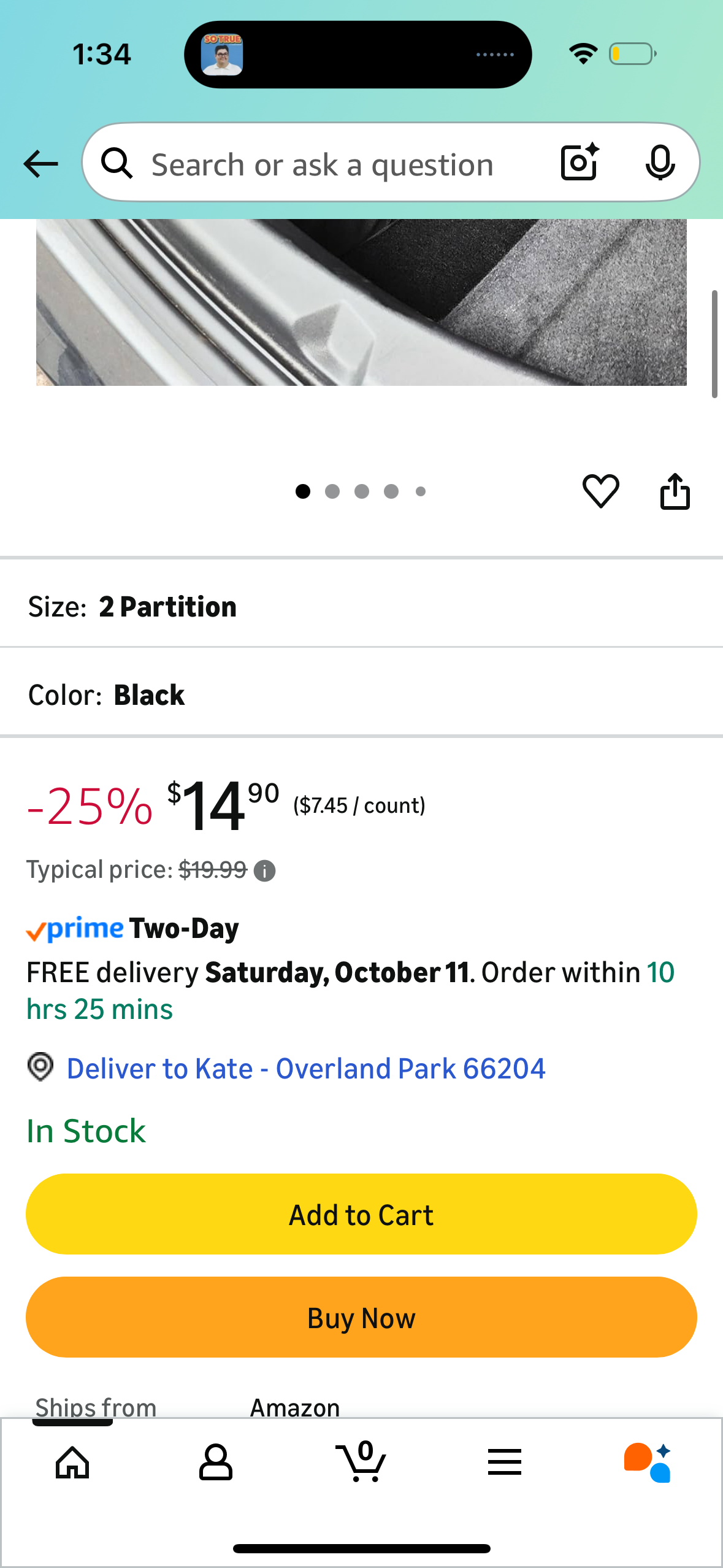Tap the share icon
The image size is (723, 1568).
click(675, 491)
